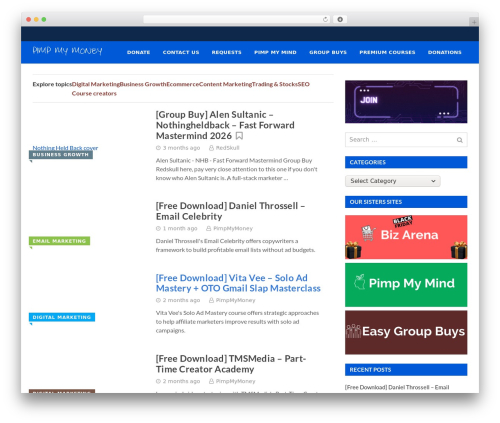
Task: Click the Business Growth category badge
Action: pos(61,155)
